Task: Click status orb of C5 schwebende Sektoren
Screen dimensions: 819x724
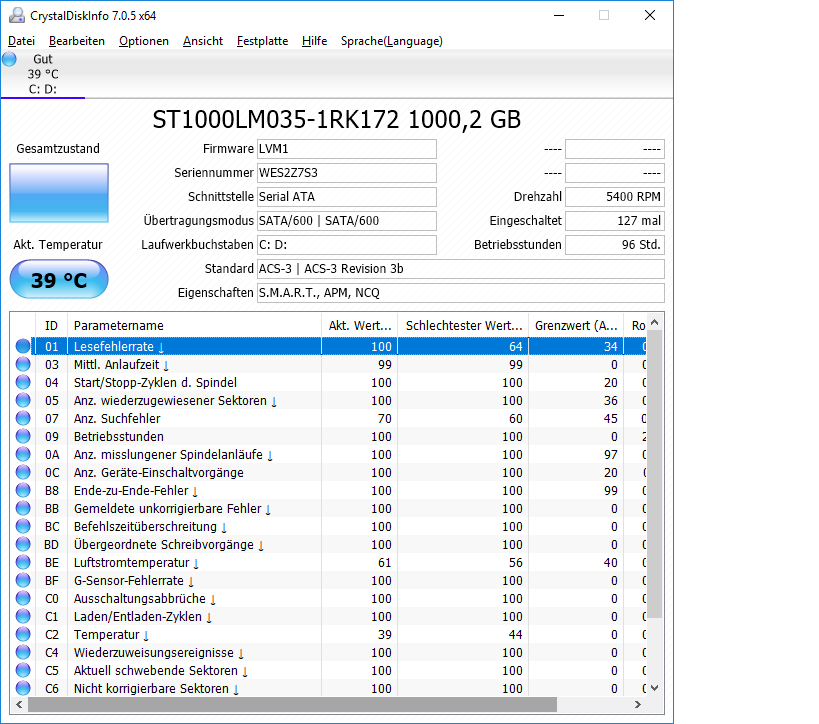Action: click(23, 671)
